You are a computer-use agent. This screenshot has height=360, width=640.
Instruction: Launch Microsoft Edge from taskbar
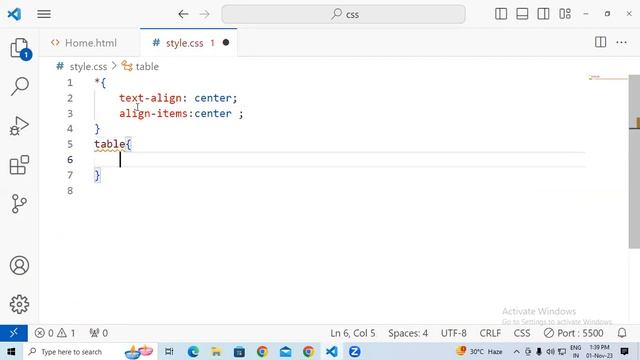click(193, 351)
